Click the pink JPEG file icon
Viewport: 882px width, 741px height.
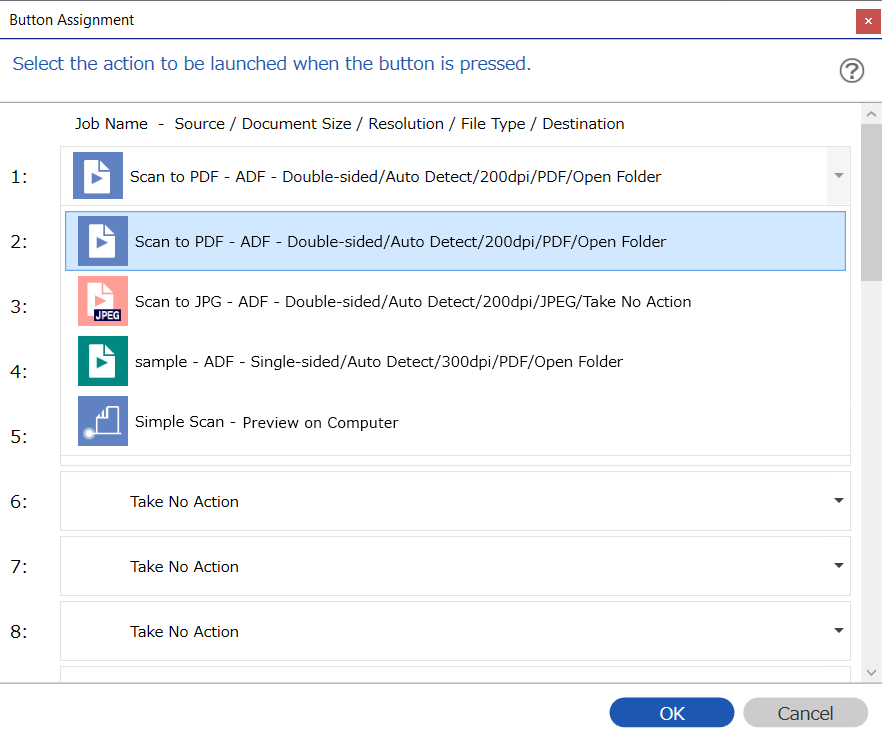103,301
